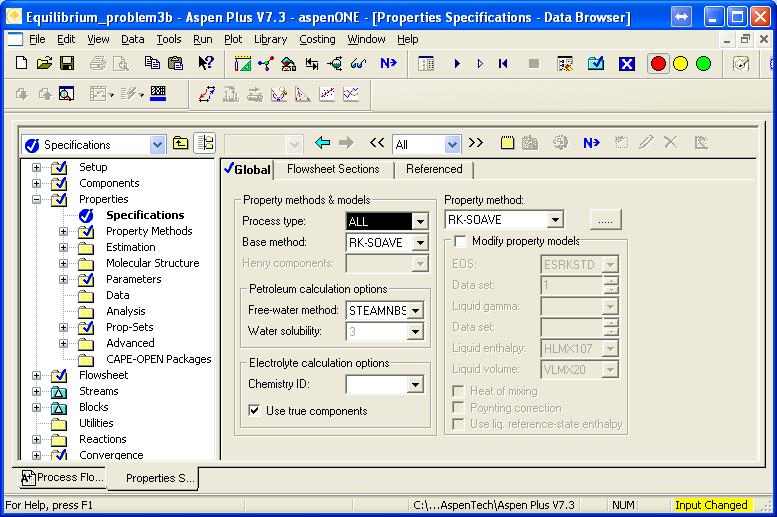
Task: Click the Data Browser Next N> button
Action: [x=591, y=143]
